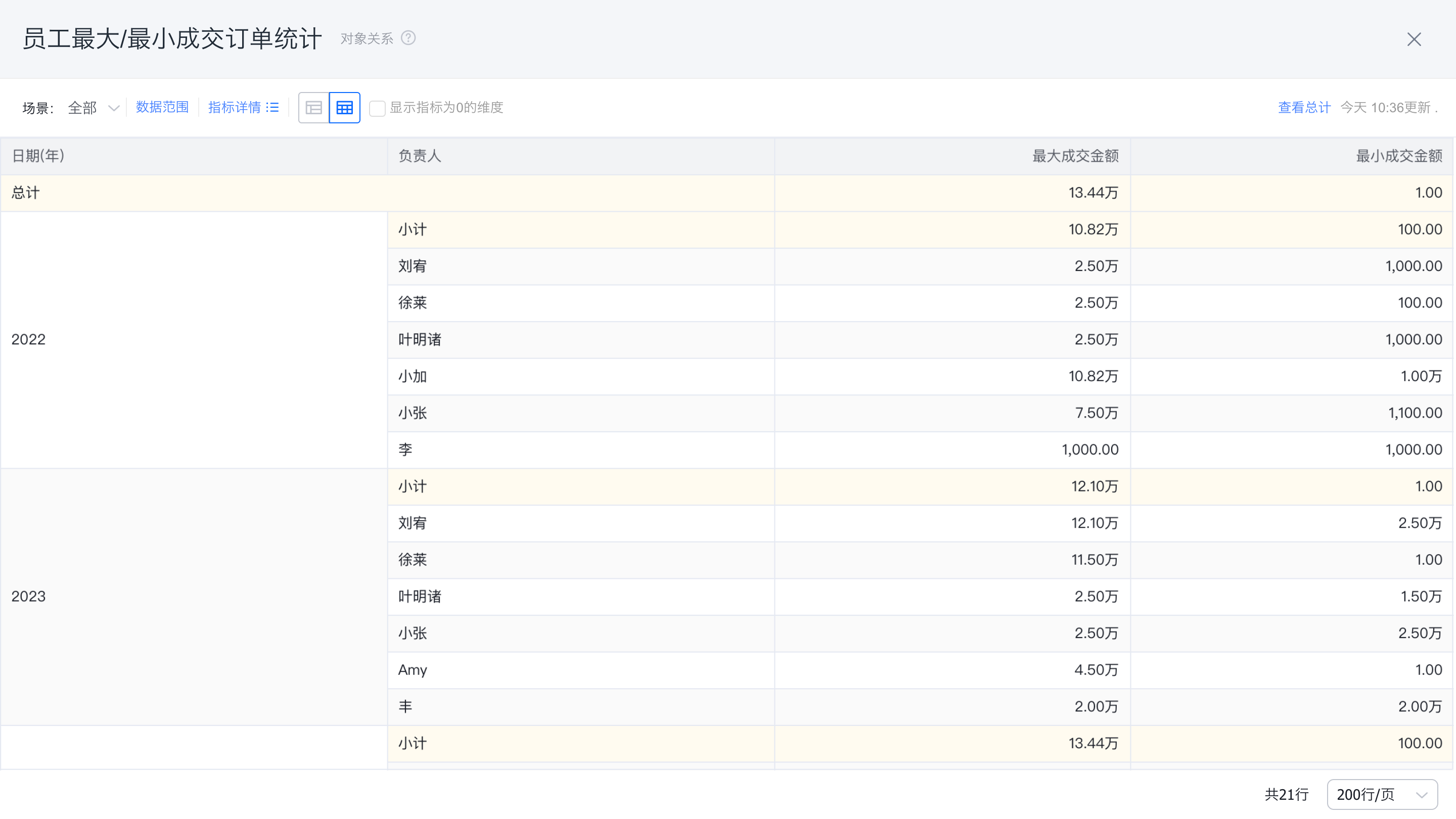1456x819 pixels.
Task: Click 查看总计 link
Action: point(1304,107)
